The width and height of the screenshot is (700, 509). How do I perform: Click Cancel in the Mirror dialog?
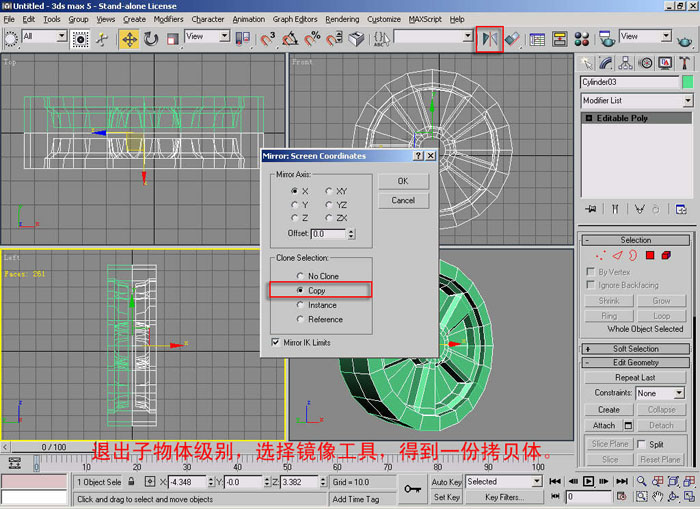403,201
